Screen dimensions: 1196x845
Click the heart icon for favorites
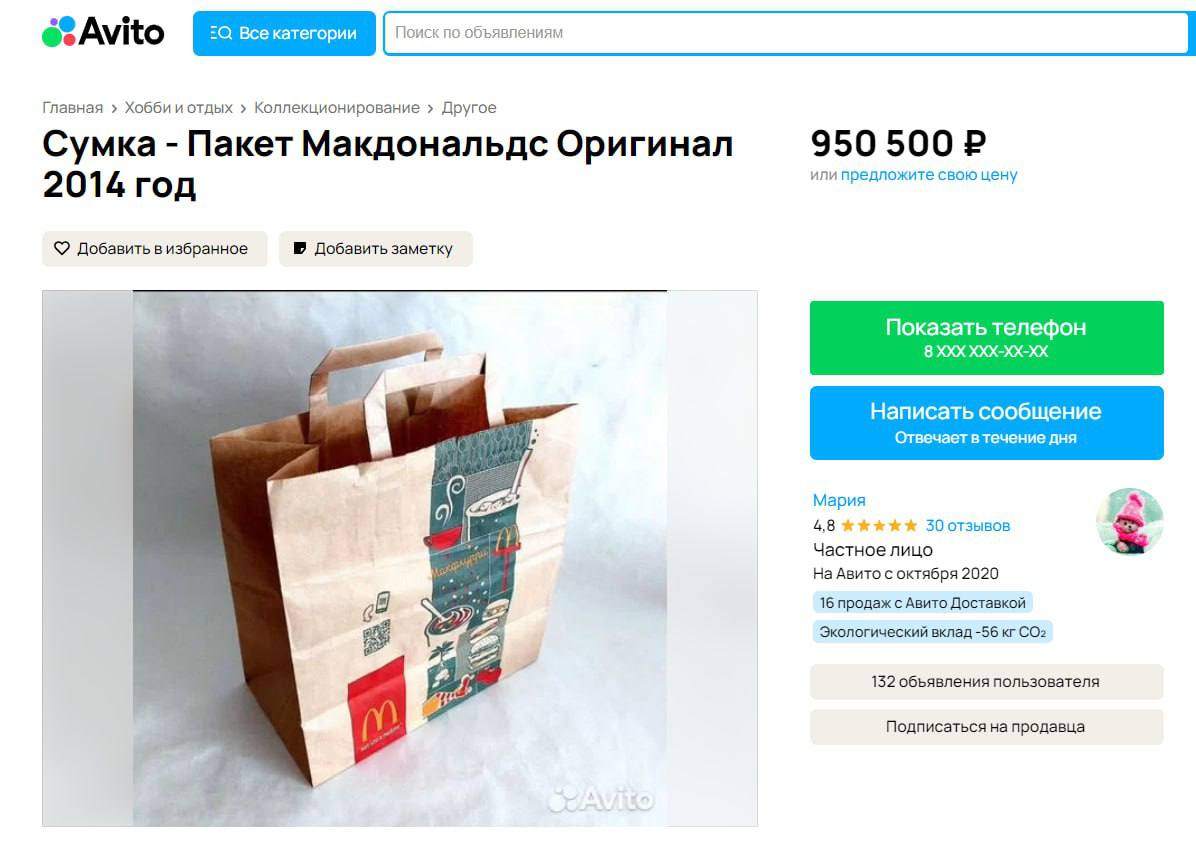(x=62, y=249)
